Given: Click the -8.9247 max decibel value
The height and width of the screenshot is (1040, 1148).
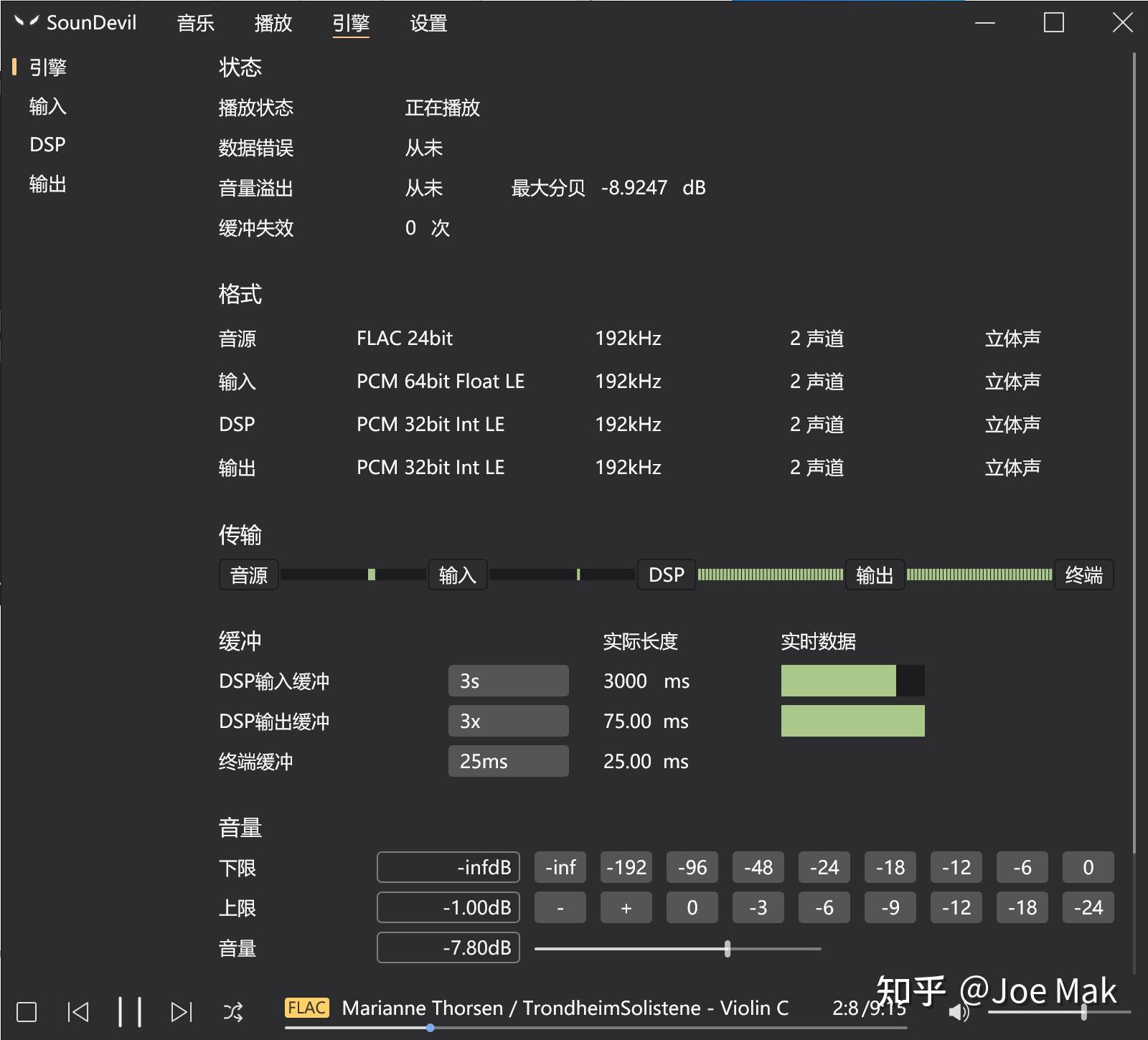Looking at the screenshot, I should tap(634, 188).
